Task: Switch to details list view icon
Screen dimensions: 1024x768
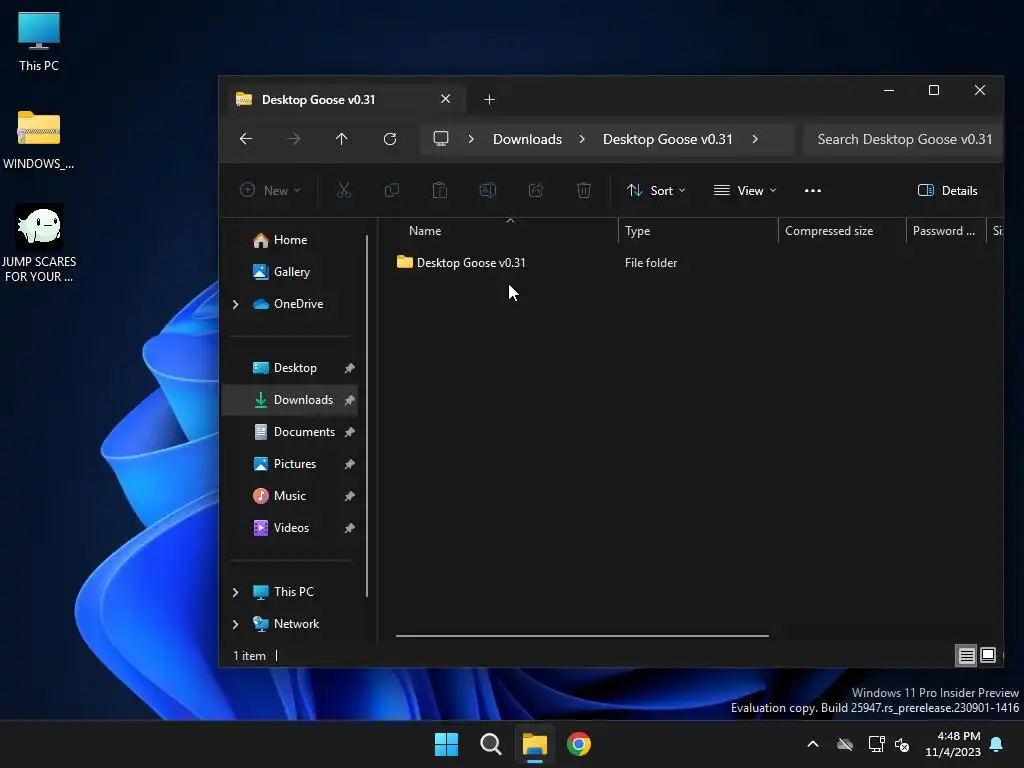Action: point(967,655)
